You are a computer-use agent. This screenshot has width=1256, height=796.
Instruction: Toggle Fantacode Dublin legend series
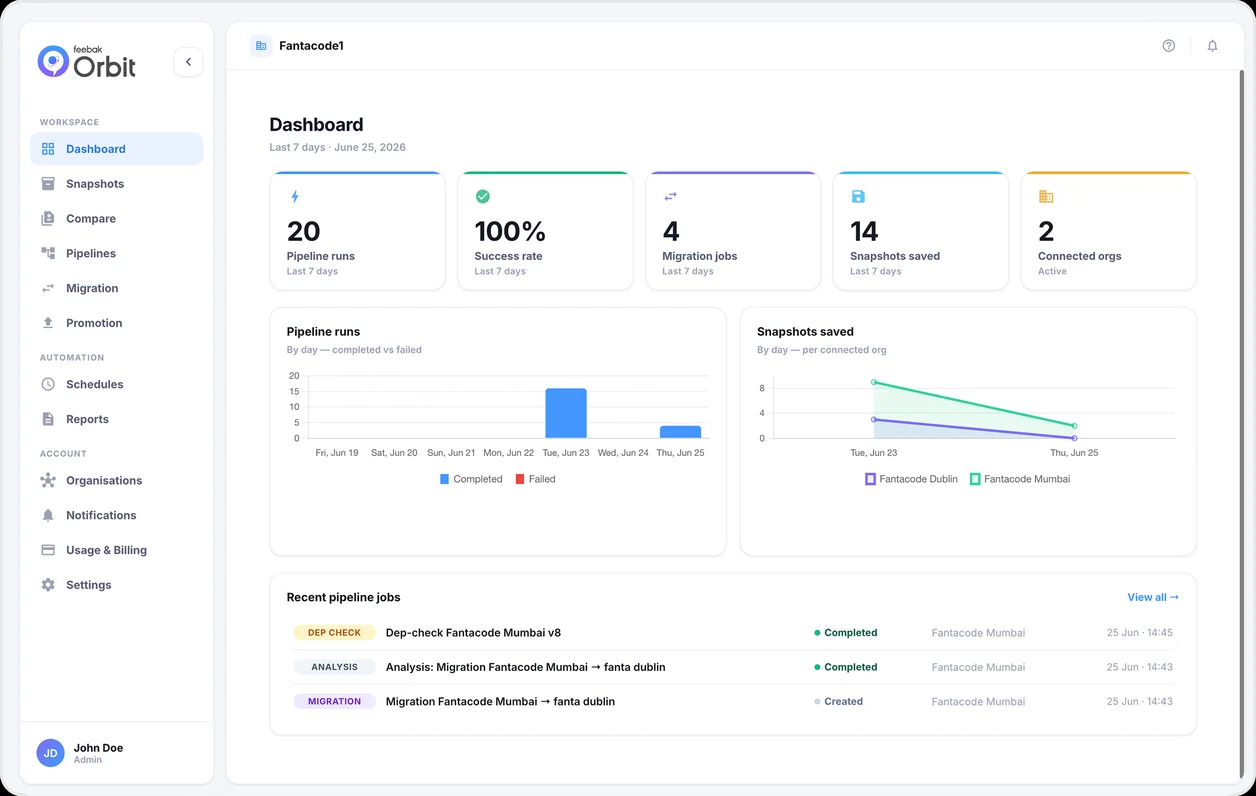(x=911, y=479)
